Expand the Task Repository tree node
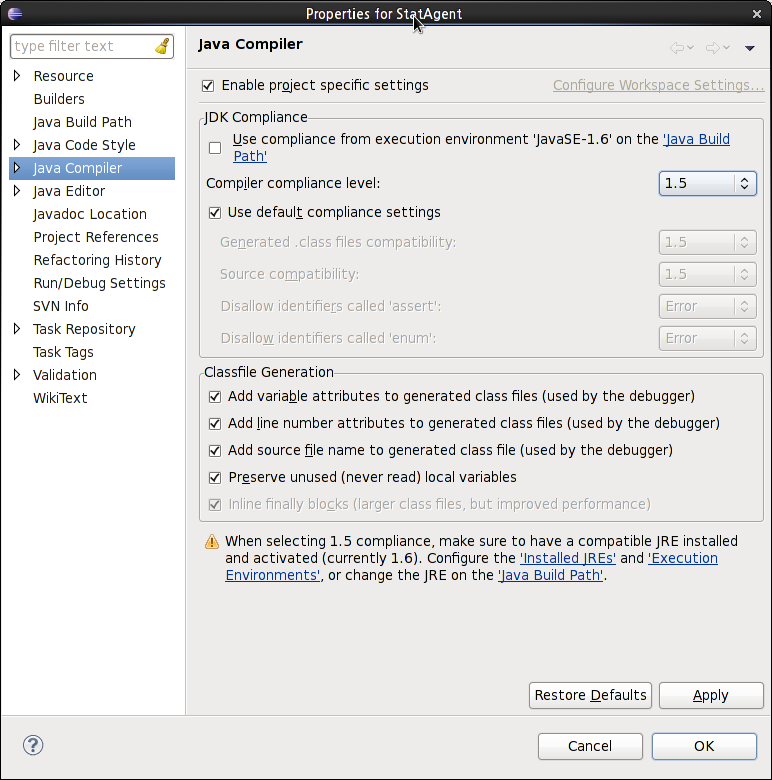Screen dimensions: 772x780 coord(17,329)
